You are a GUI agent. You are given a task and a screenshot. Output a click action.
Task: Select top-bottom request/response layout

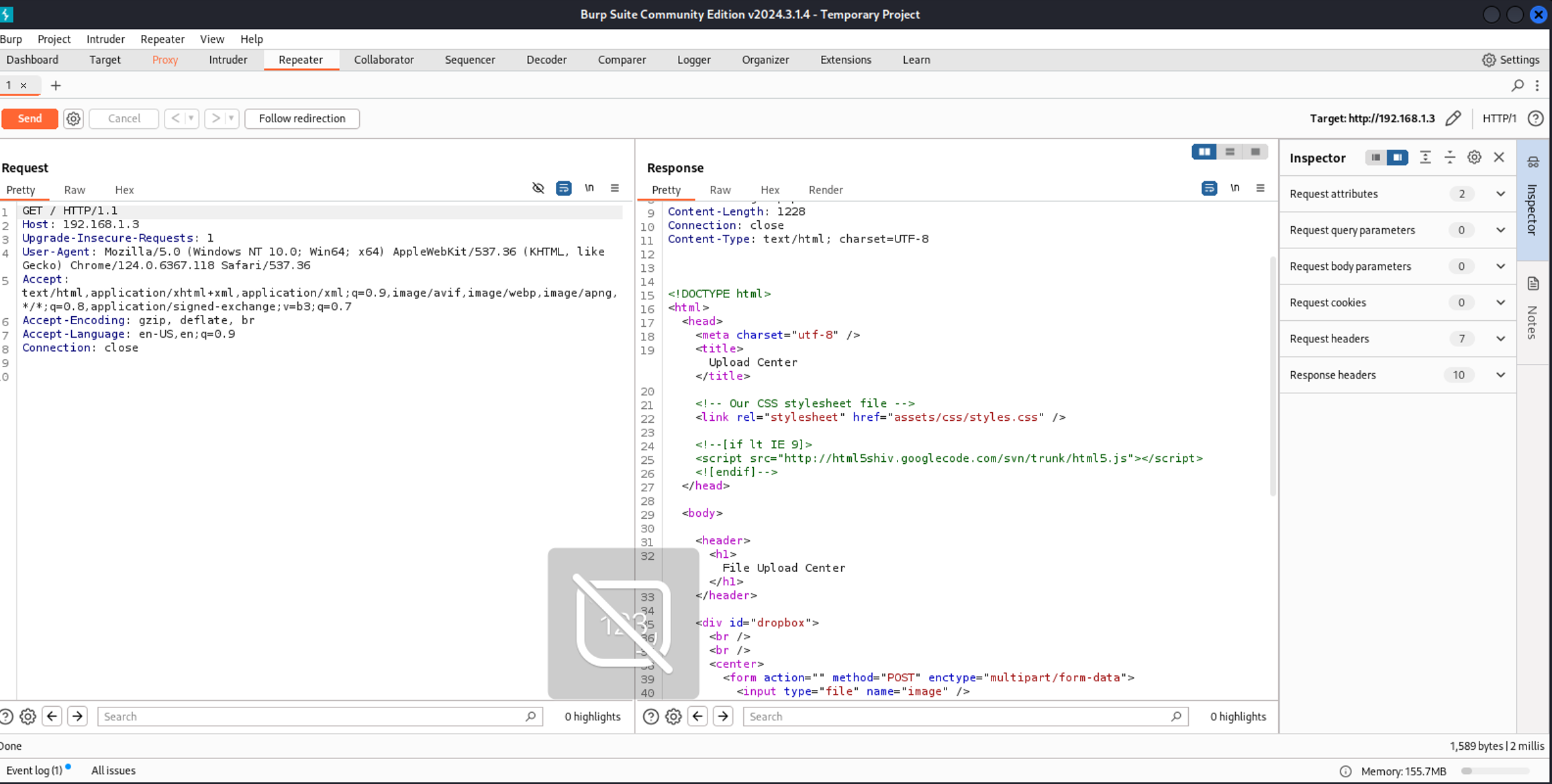(1230, 152)
